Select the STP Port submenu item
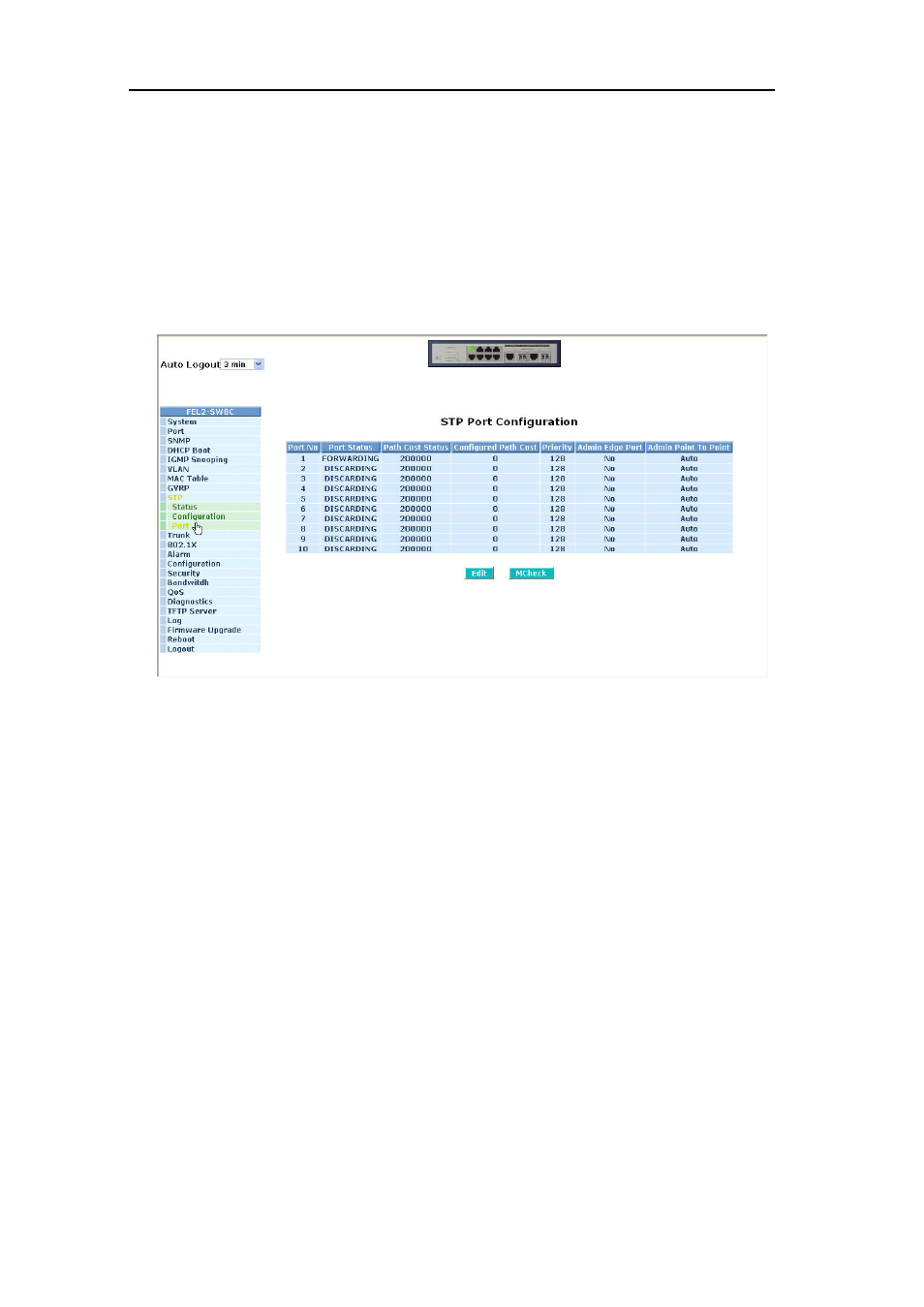This screenshot has height=1307, width=924. click(180, 526)
